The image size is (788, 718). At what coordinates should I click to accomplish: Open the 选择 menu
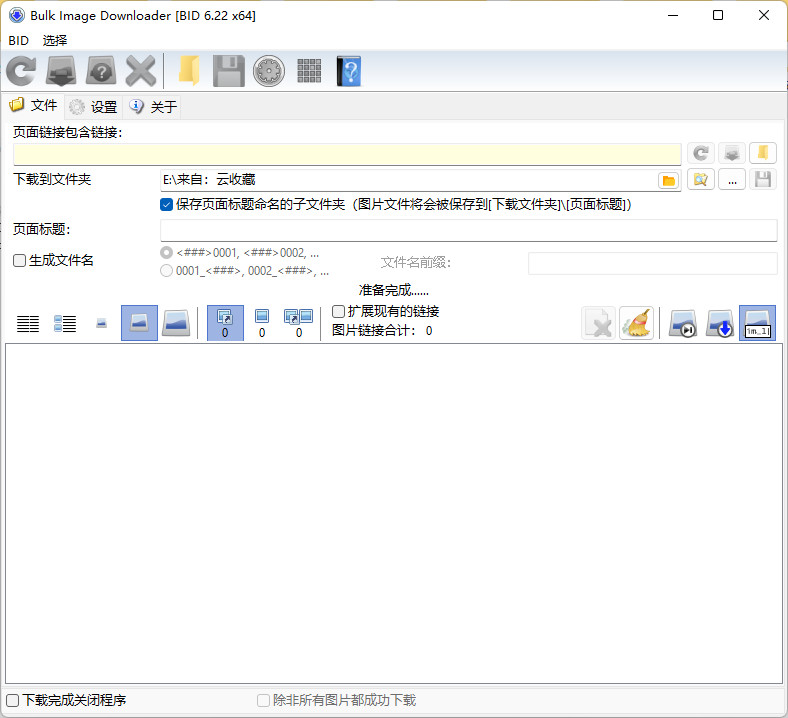point(55,40)
